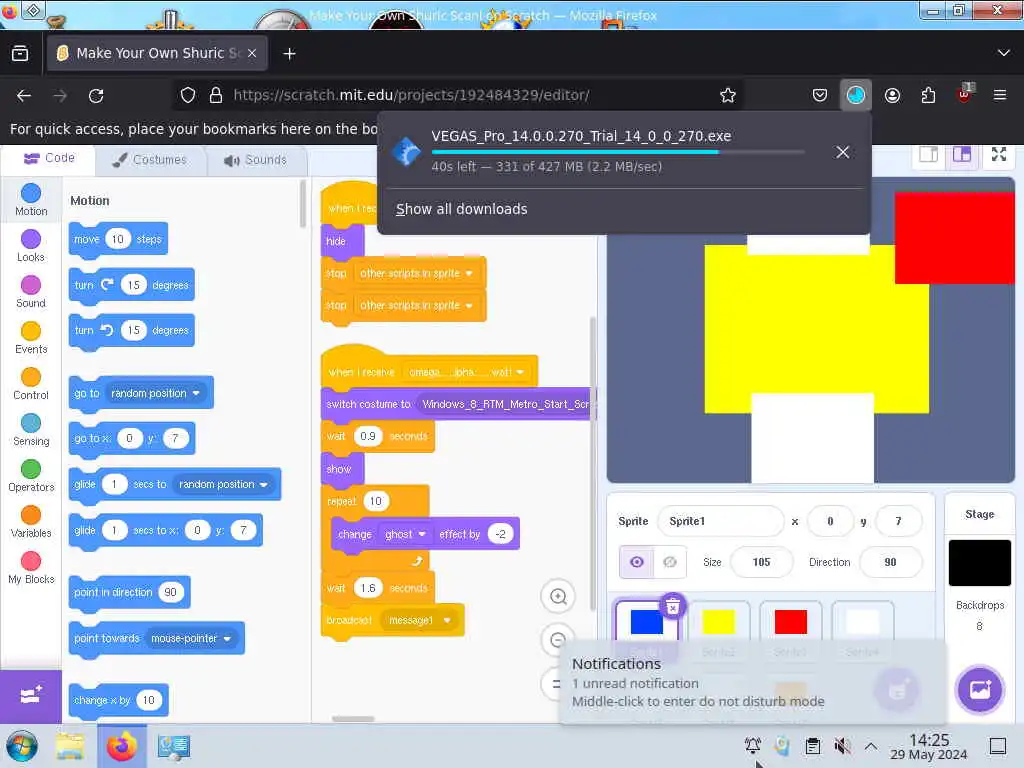Click the VEGAS Pro download progress bar

coord(617,152)
